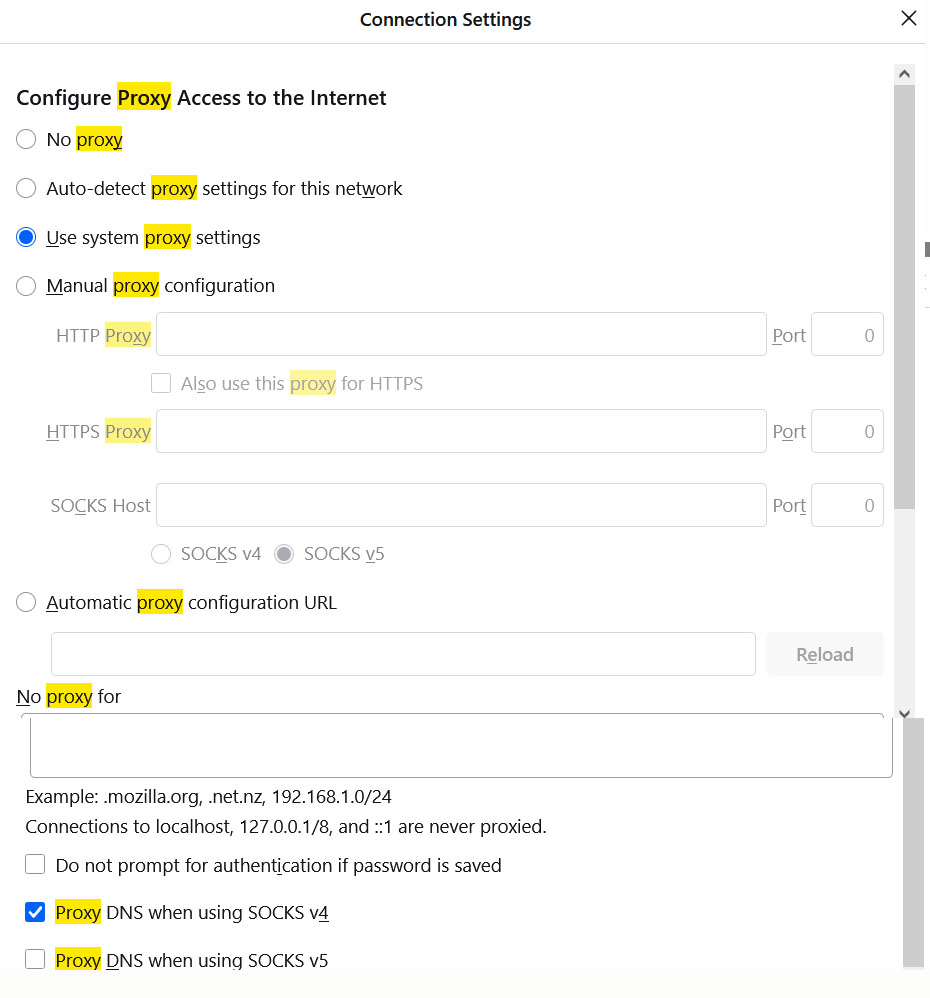Check Also use this proxy for HTTPS
Viewport: 930px width, 998px height.
(x=161, y=383)
